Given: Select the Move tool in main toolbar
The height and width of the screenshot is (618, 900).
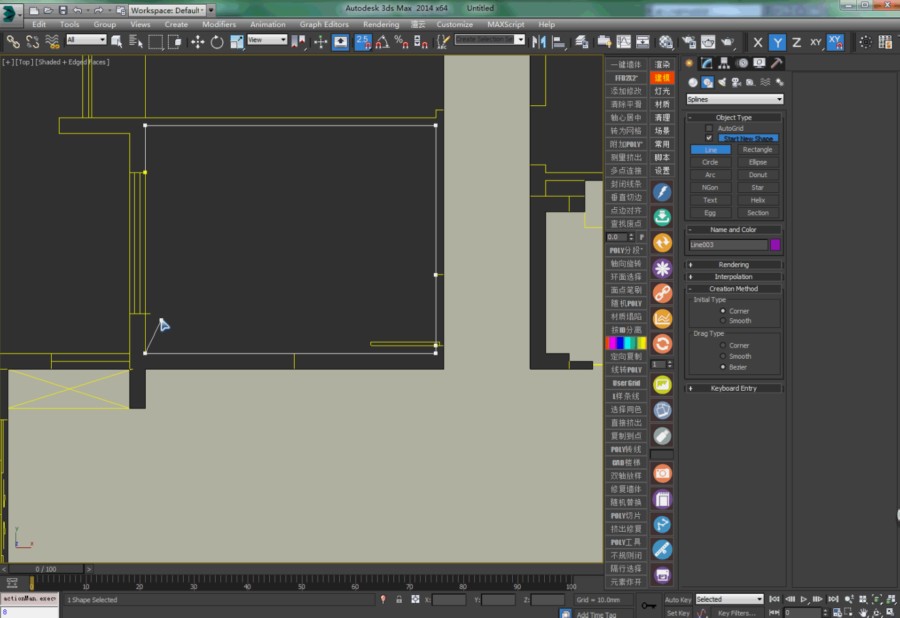Looking at the screenshot, I should [x=197, y=42].
